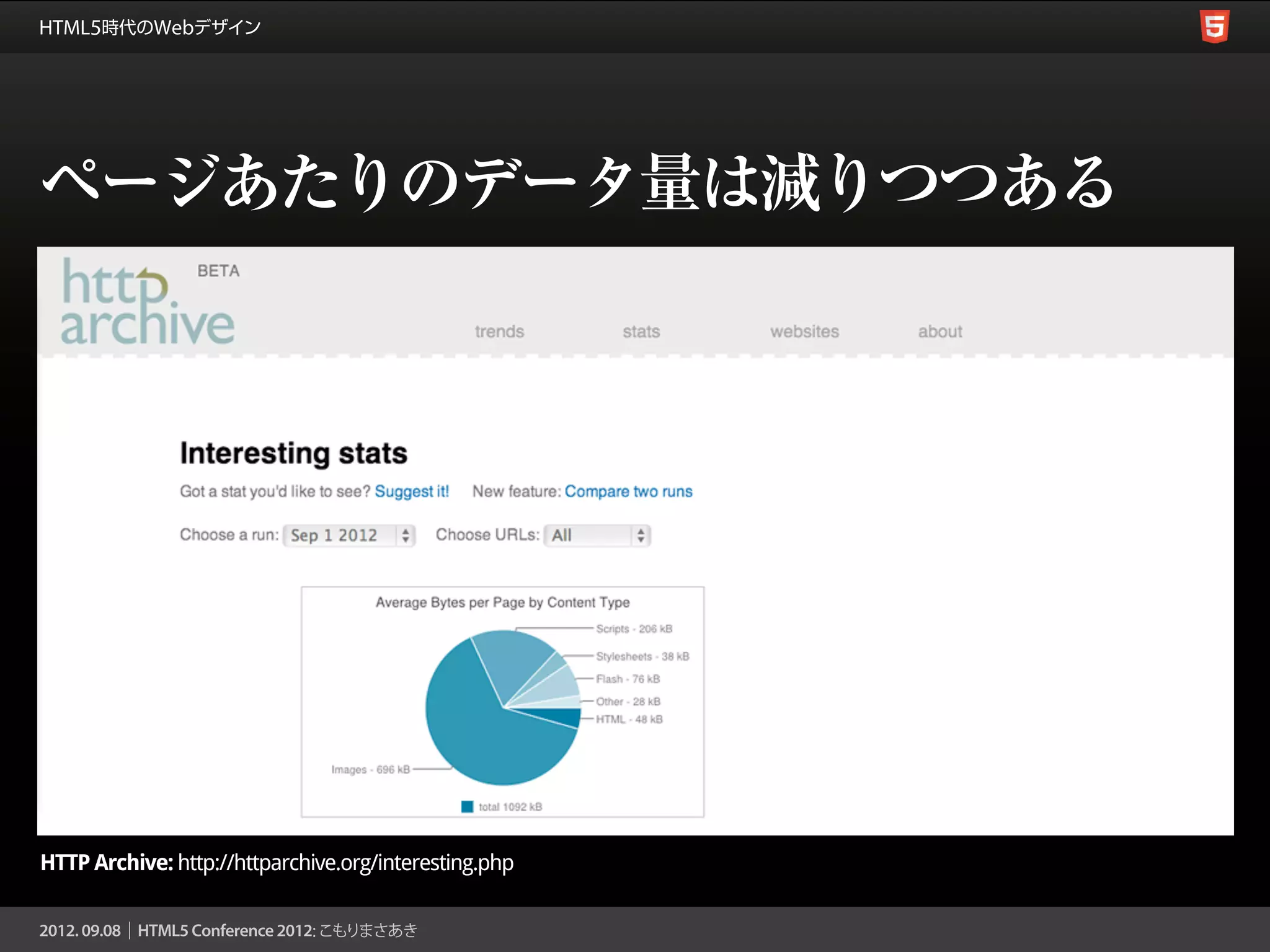Click the httparchive.org/interesting.php URL caption
Viewport: 1270px width, 952px height.
pyautogui.click(x=345, y=863)
